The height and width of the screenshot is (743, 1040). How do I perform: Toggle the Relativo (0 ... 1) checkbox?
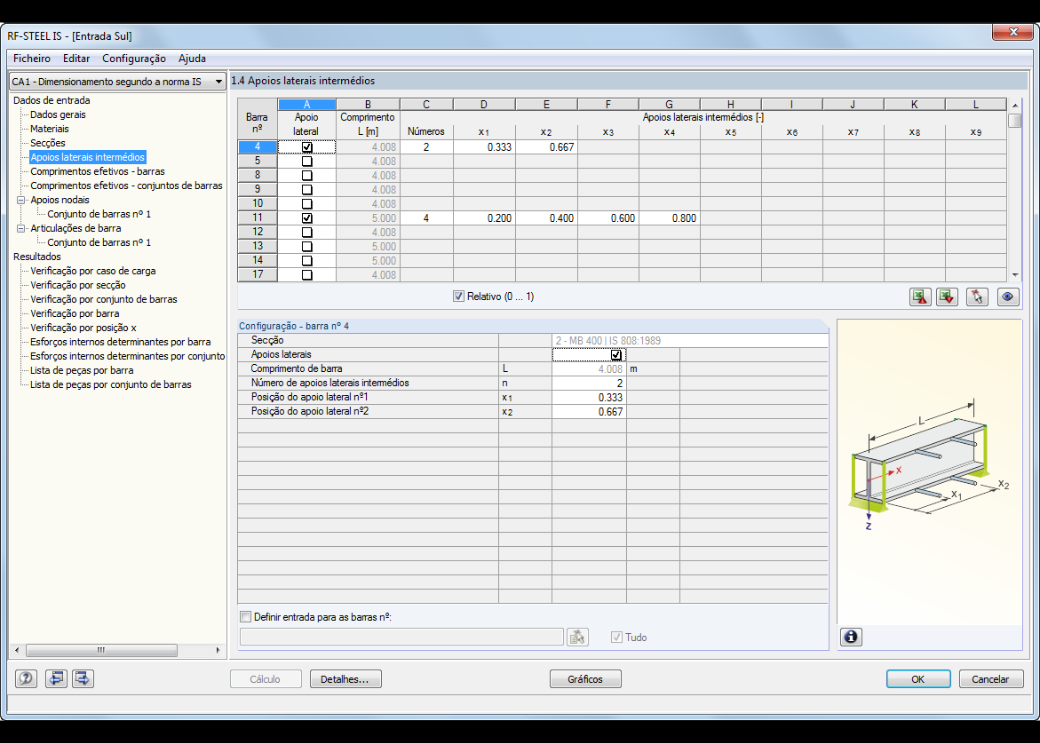pos(458,297)
